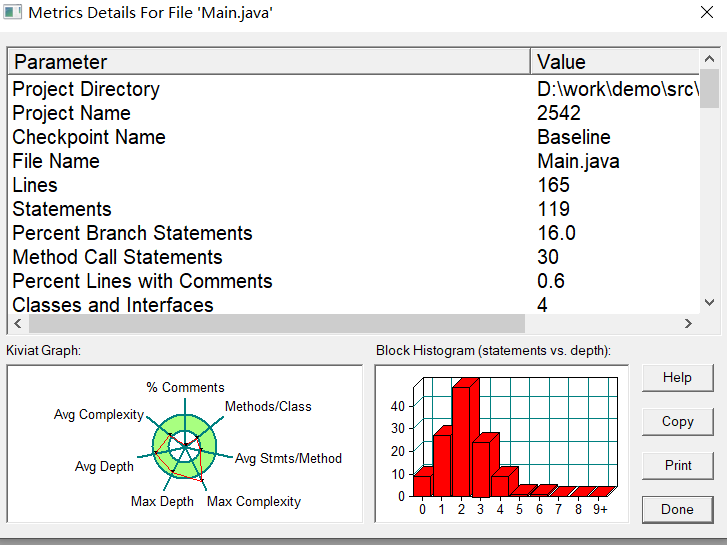Select the Lines parameter row
This screenshot has height=545, width=727.
(353, 185)
